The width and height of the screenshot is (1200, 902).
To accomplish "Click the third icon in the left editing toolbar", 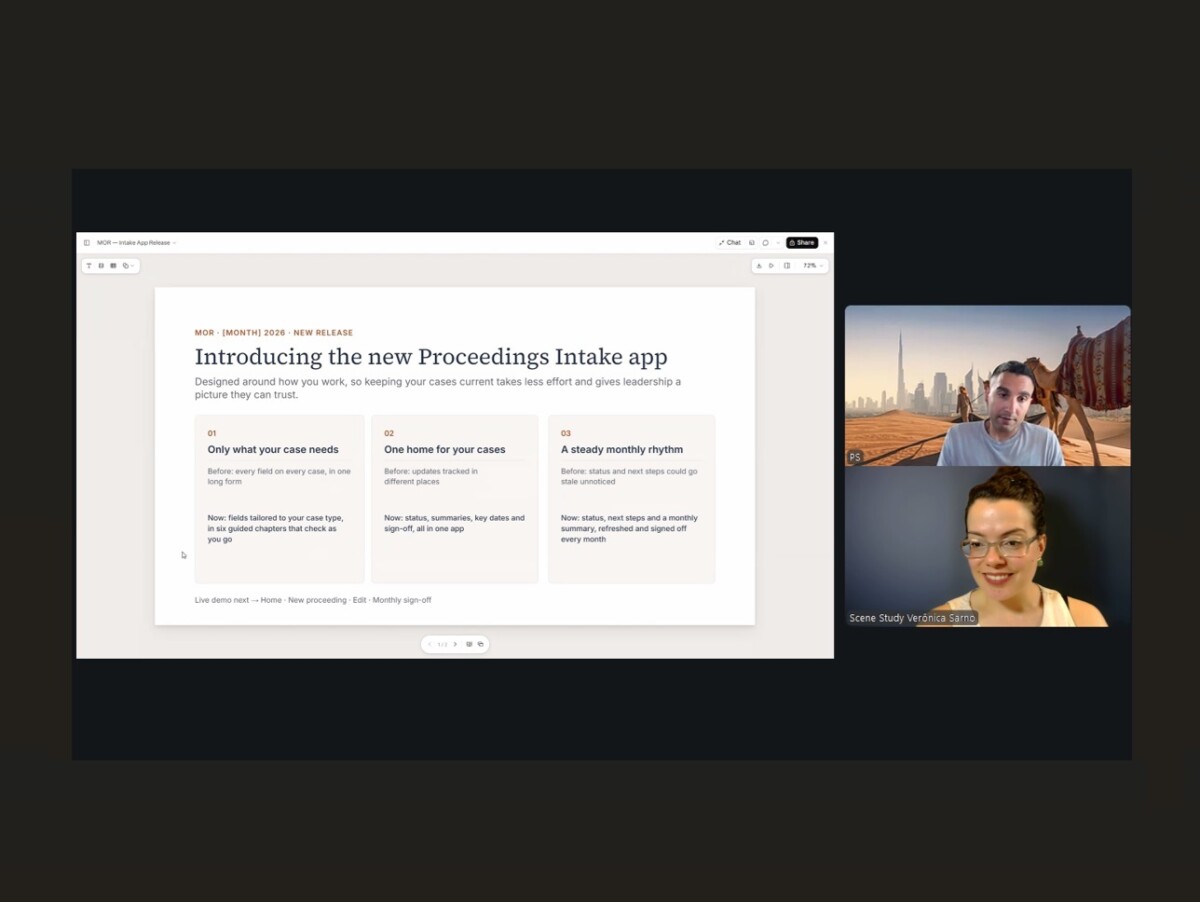I will click(113, 266).
